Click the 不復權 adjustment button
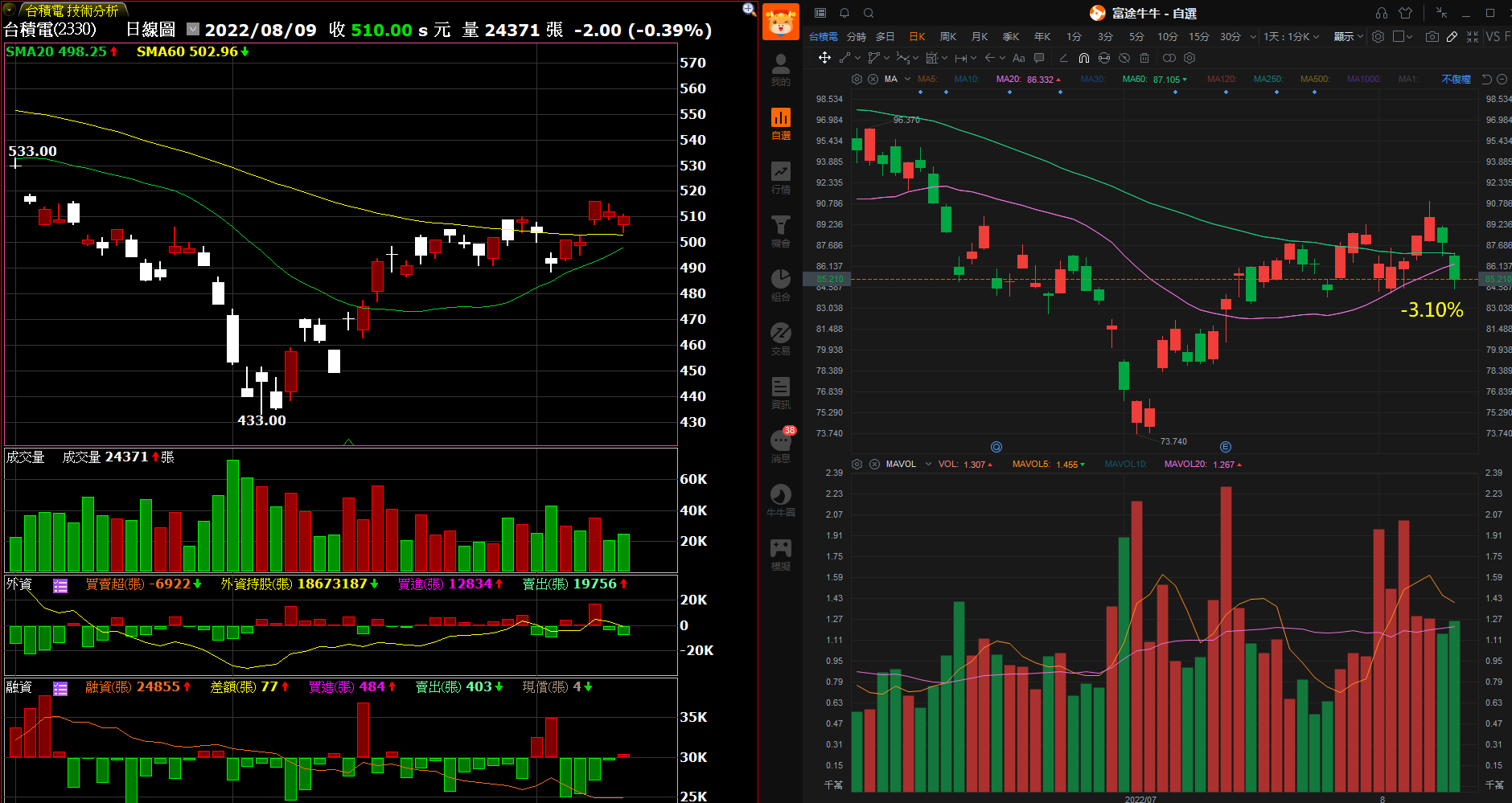Image resolution: width=1512 pixels, height=803 pixels. pyautogui.click(x=1456, y=79)
